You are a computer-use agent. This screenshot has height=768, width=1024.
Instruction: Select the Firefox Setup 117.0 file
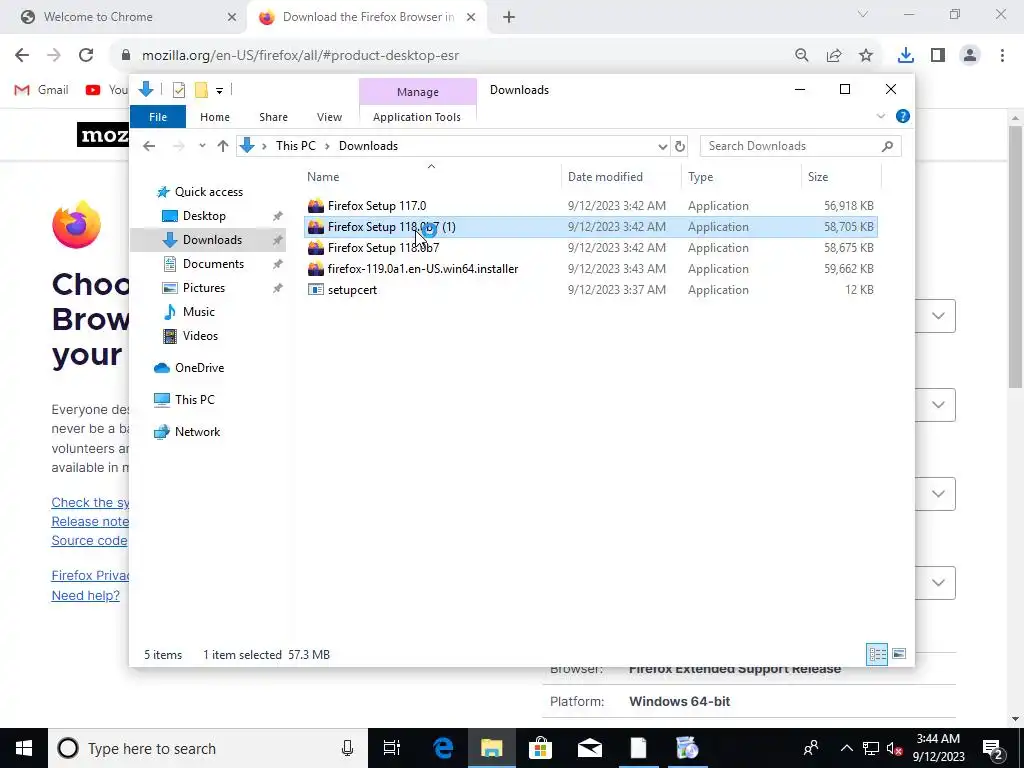[591, 206]
